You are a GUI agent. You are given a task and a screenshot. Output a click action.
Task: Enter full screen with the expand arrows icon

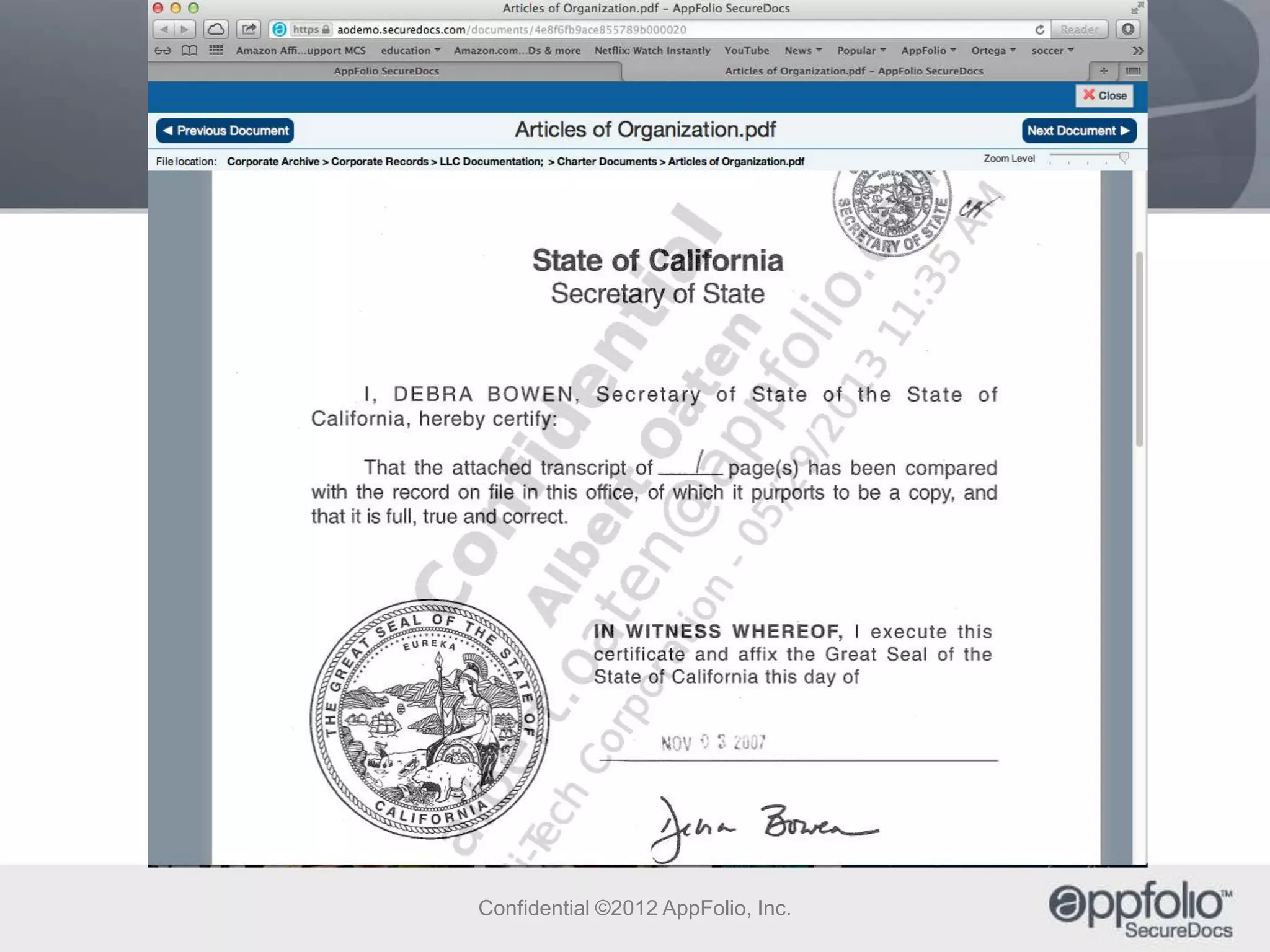tap(1137, 8)
